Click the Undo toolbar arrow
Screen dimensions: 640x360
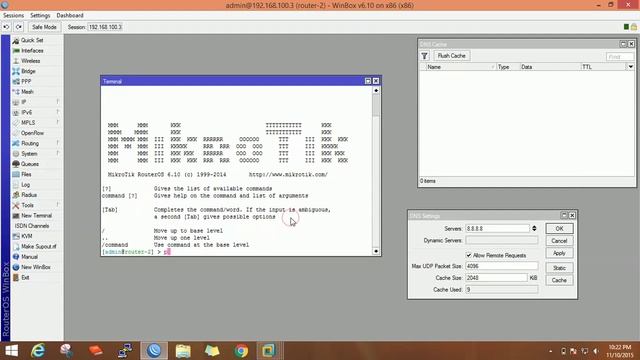click(x=6, y=27)
